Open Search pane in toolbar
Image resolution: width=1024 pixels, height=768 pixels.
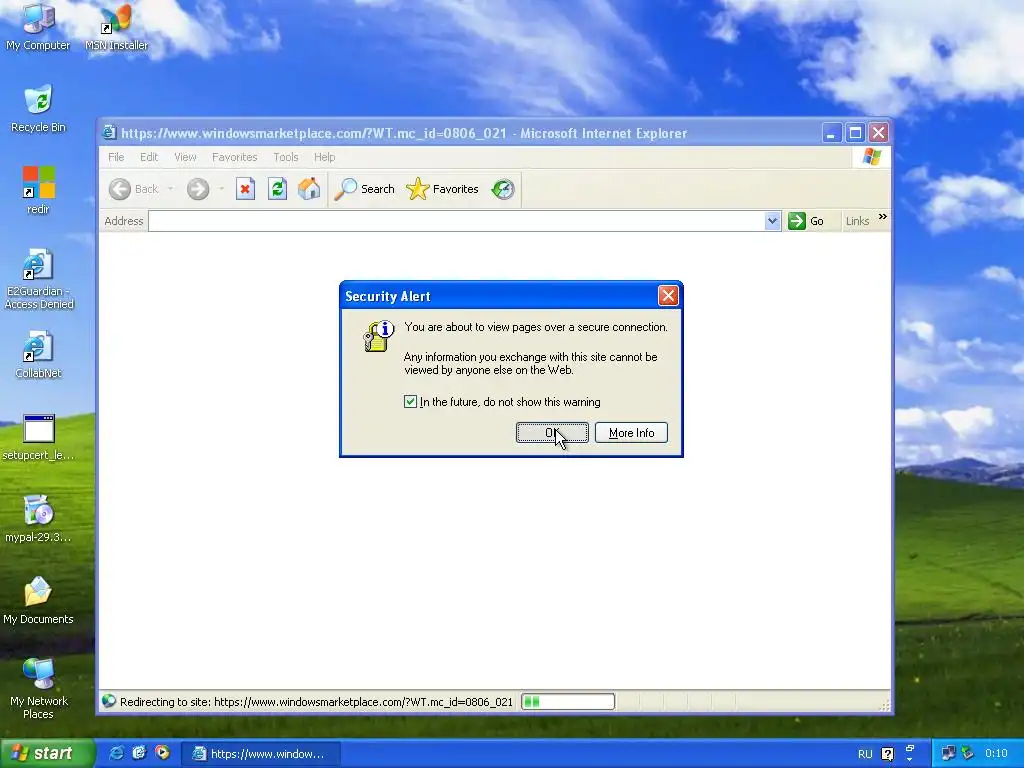(364, 189)
